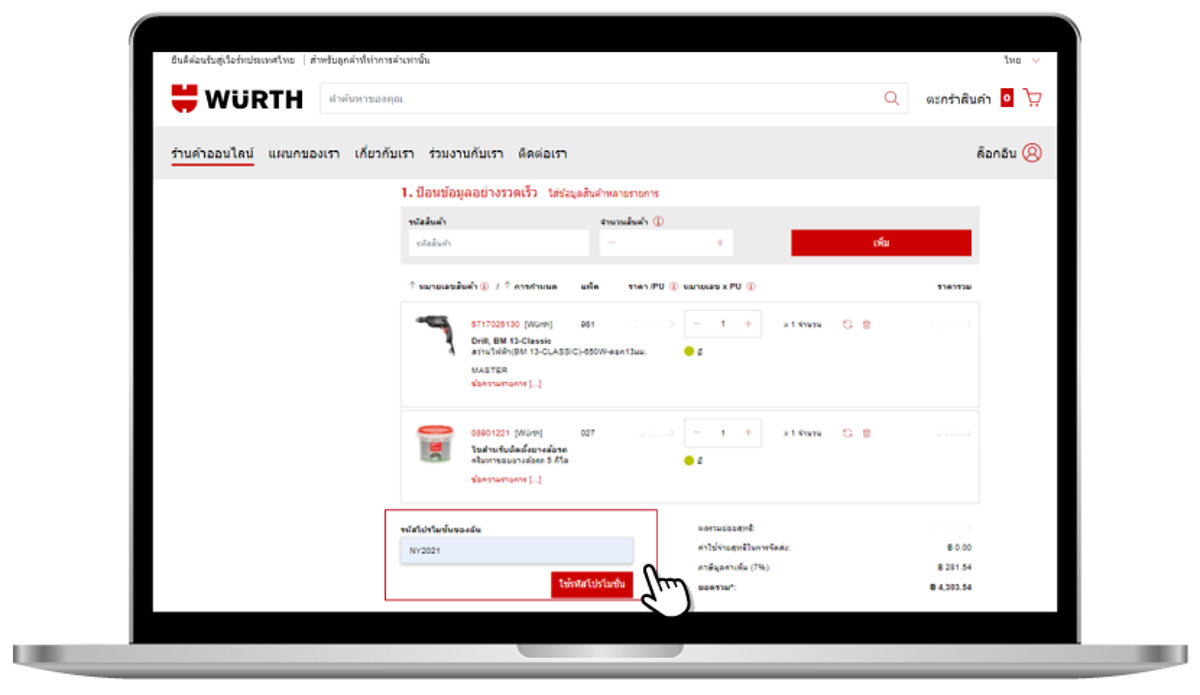Click the ฿ 0.00 shipping cost
Viewport: 1200px width, 695px height.
point(958,547)
